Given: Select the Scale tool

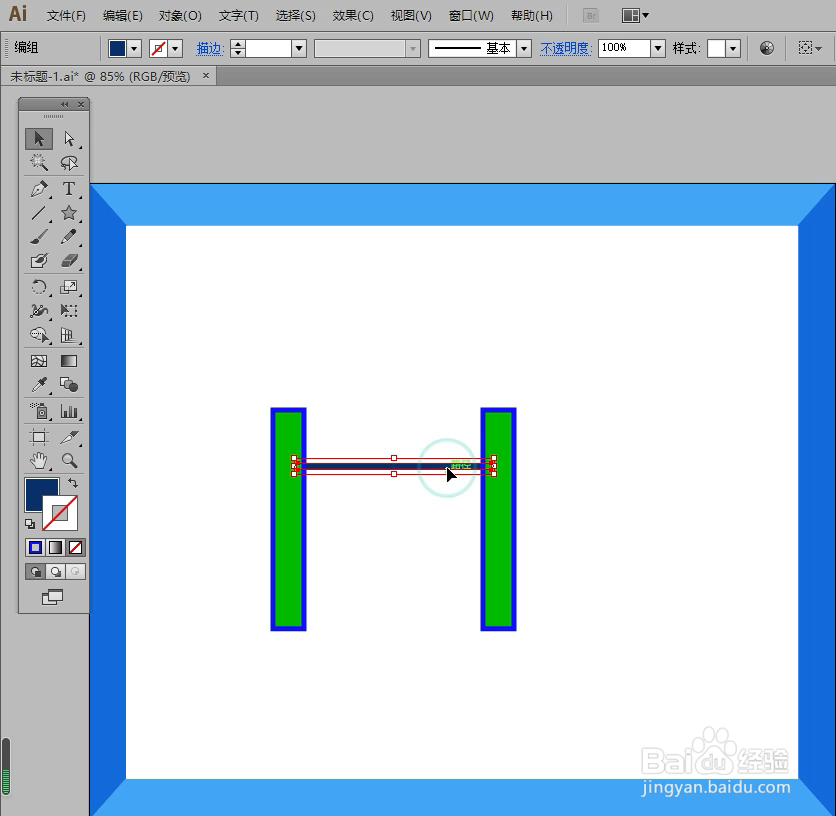Looking at the screenshot, I should coord(69,287).
